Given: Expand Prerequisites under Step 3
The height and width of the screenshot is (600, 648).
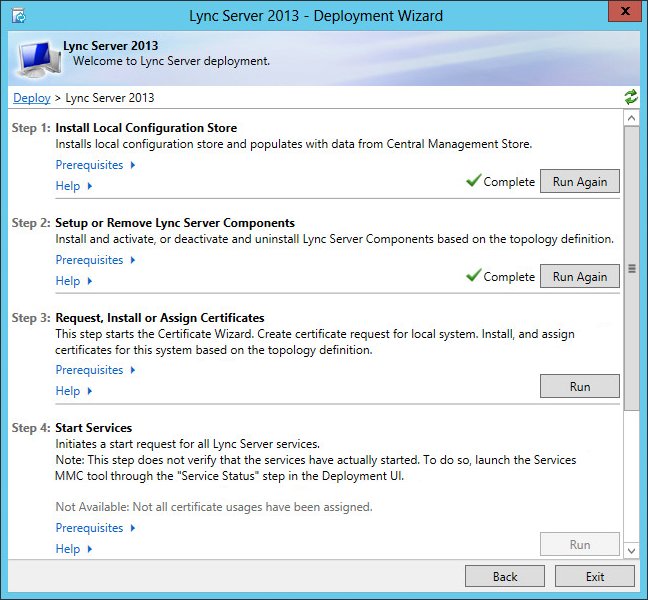Looking at the screenshot, I should pos(95,370).
